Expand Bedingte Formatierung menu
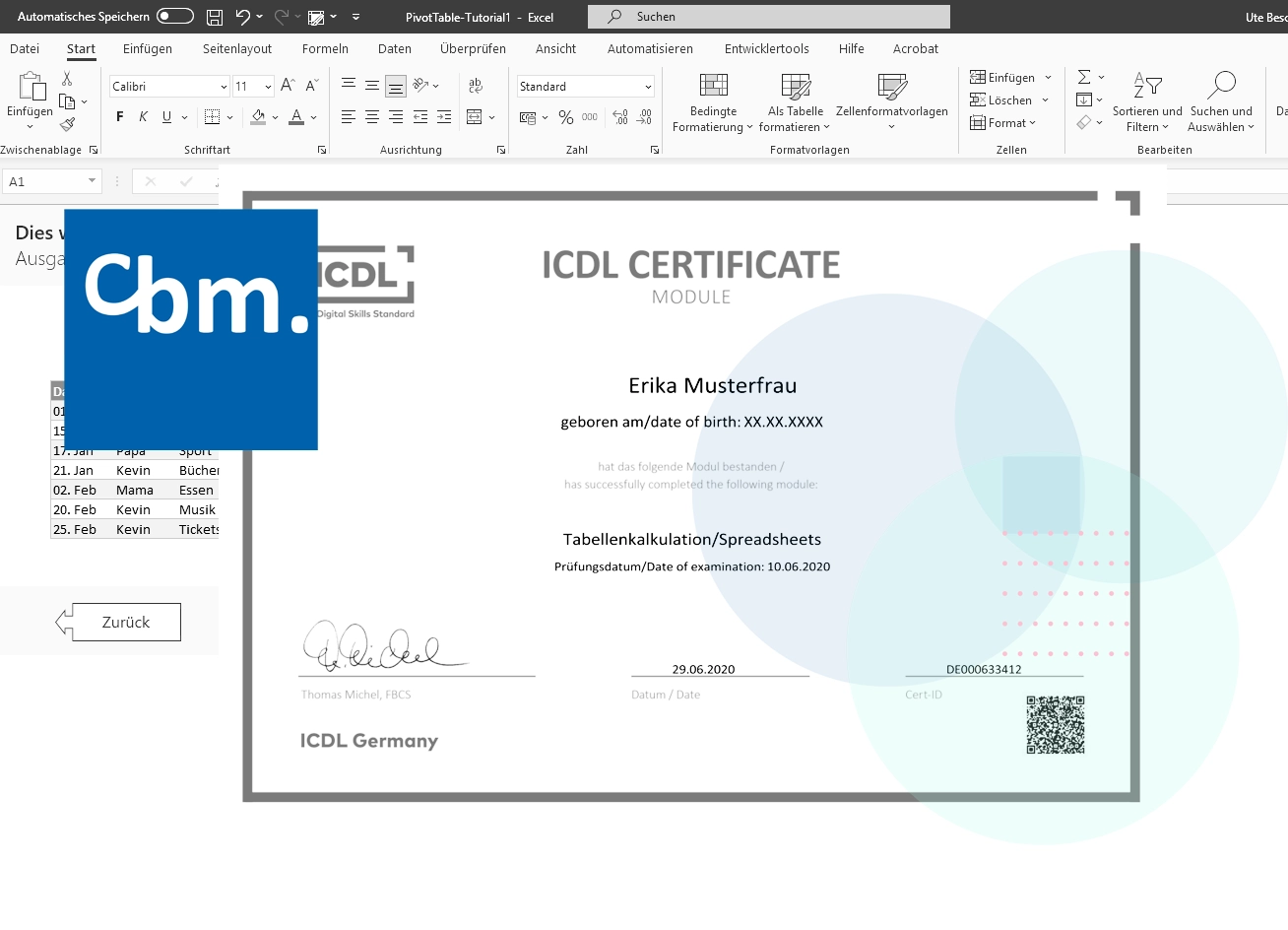This screenshot has height=930, width=1288. 713,102
